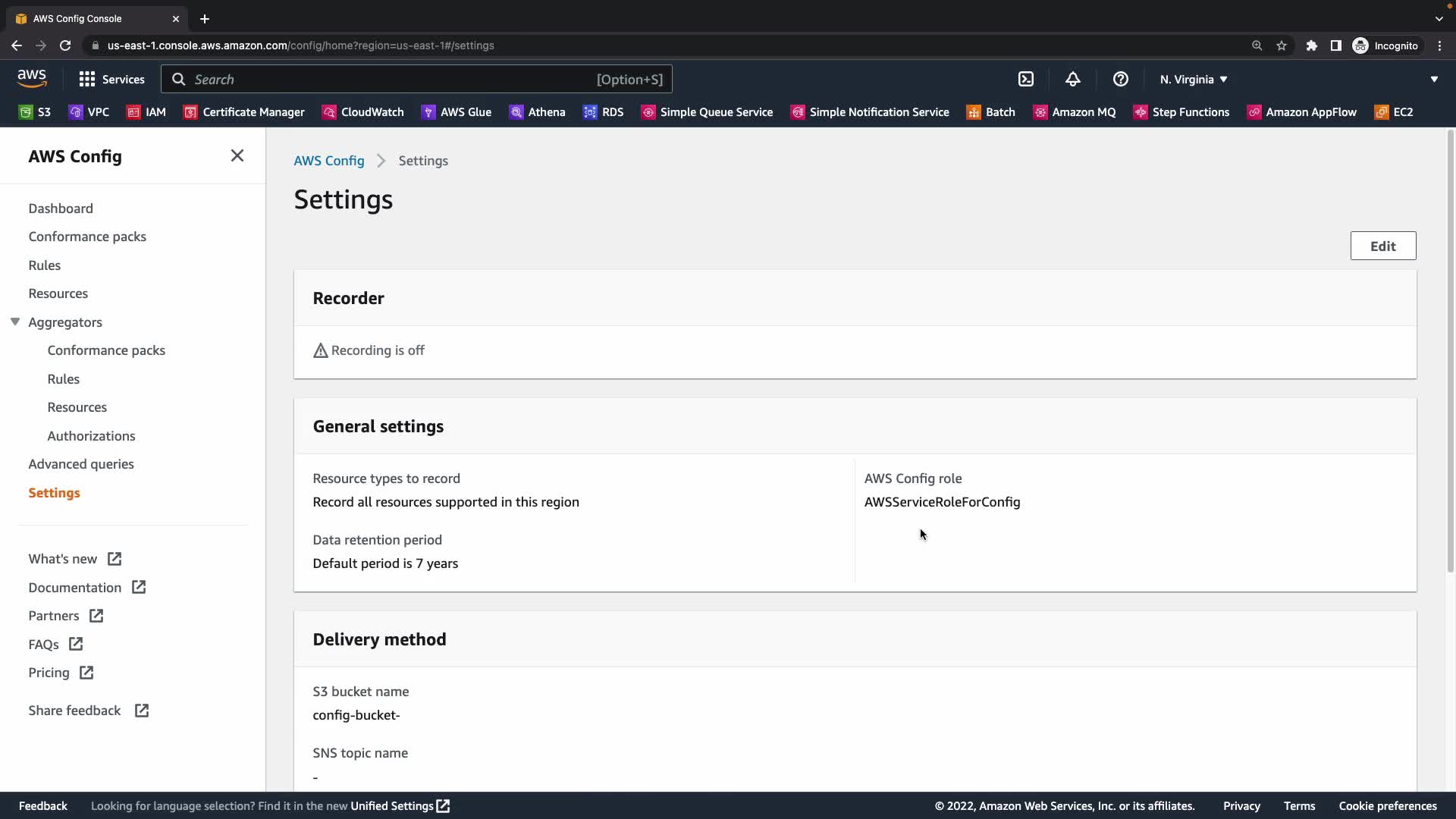Expand the account menu arrow at top right
The height and width of the screenshot is (819, 1456).
[1434, 79]
